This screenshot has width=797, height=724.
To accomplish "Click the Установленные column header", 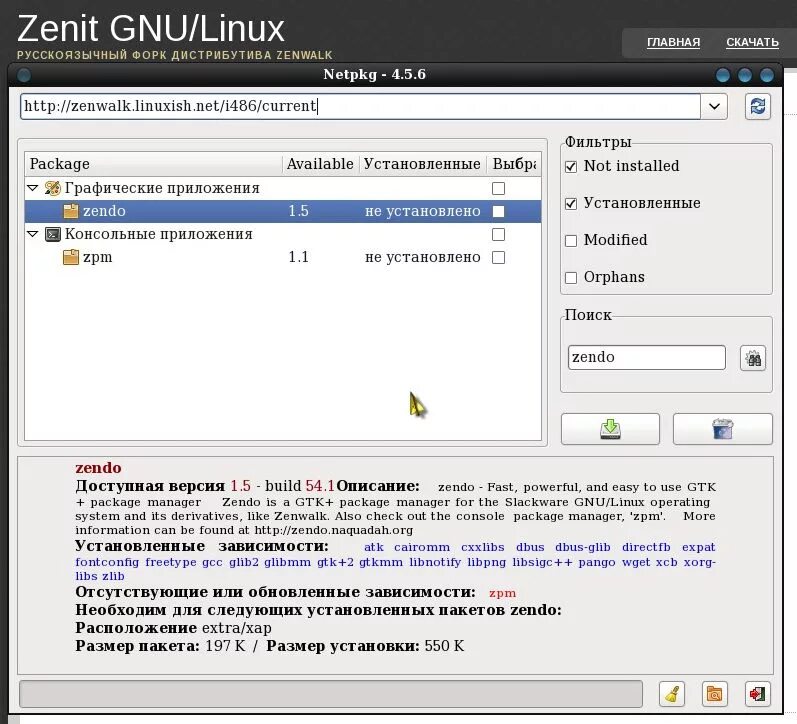I will [x=422, y=164].
